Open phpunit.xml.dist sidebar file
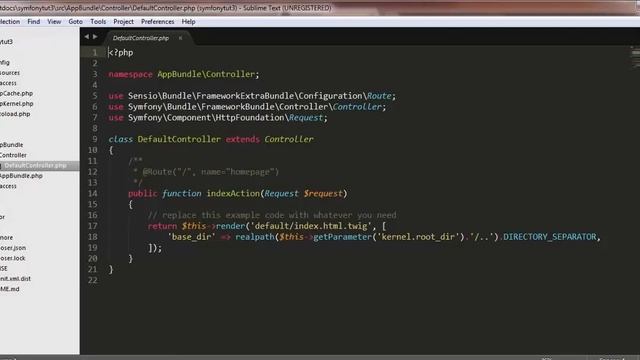 coord(16,278)
